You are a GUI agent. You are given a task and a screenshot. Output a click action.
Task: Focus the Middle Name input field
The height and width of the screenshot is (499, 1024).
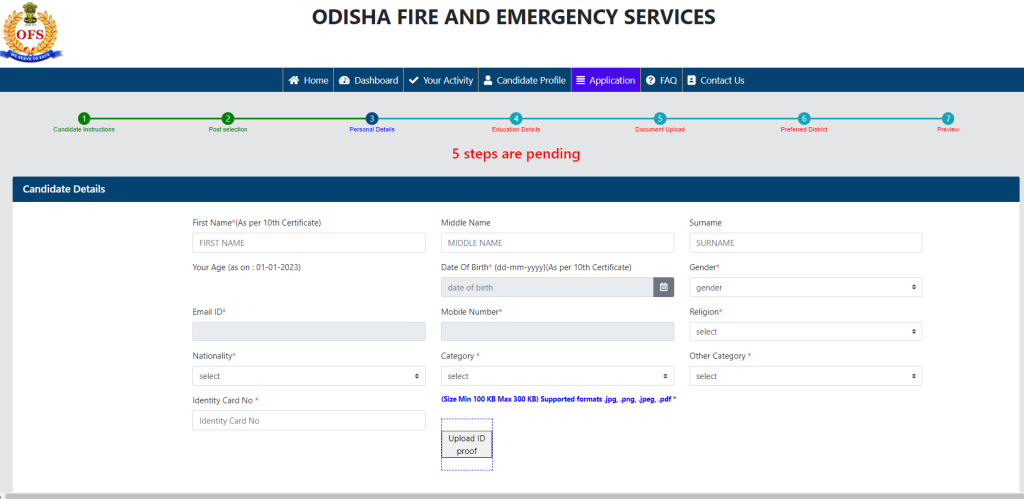557,242
